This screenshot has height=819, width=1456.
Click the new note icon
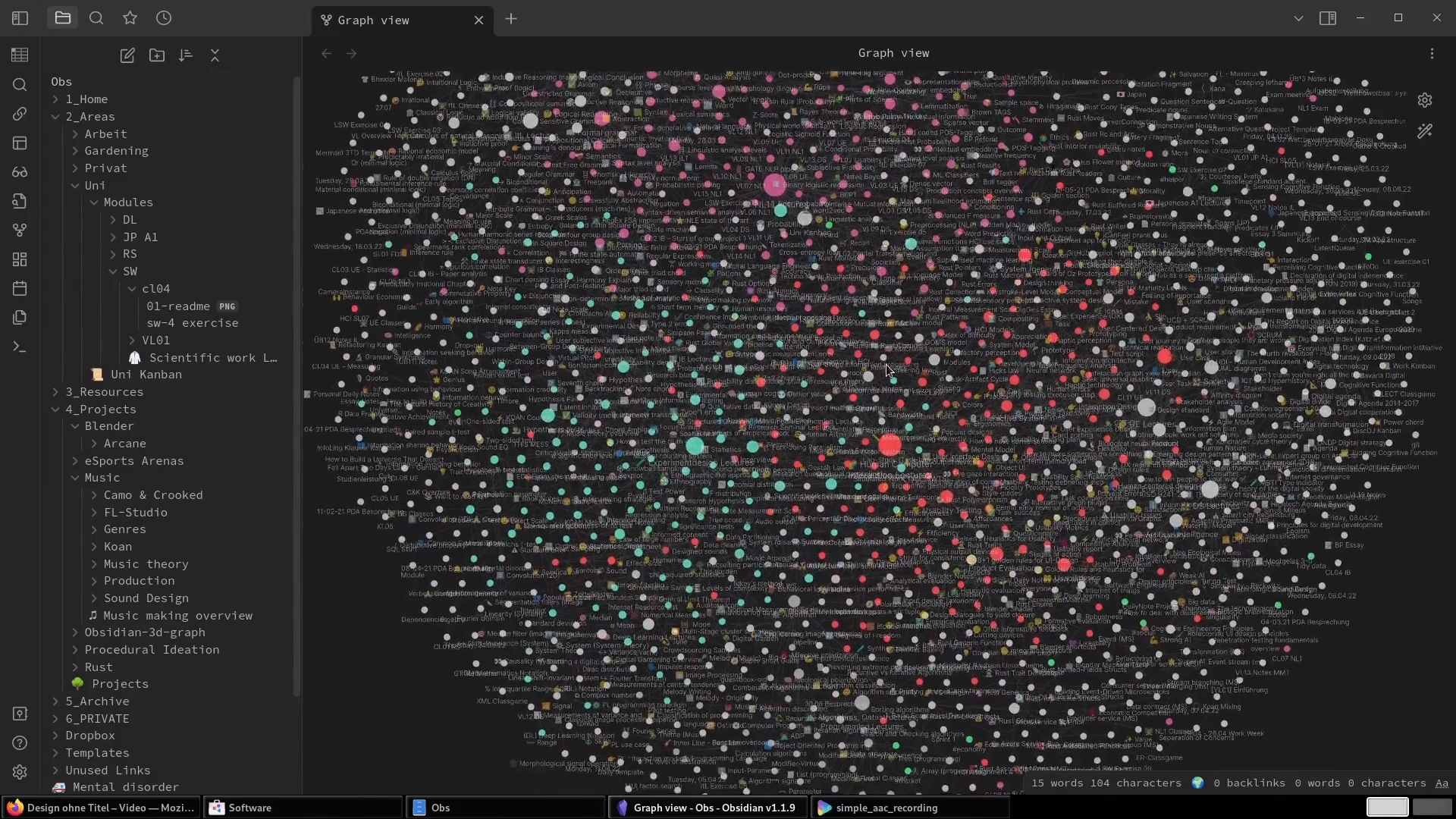click(127, 55)
